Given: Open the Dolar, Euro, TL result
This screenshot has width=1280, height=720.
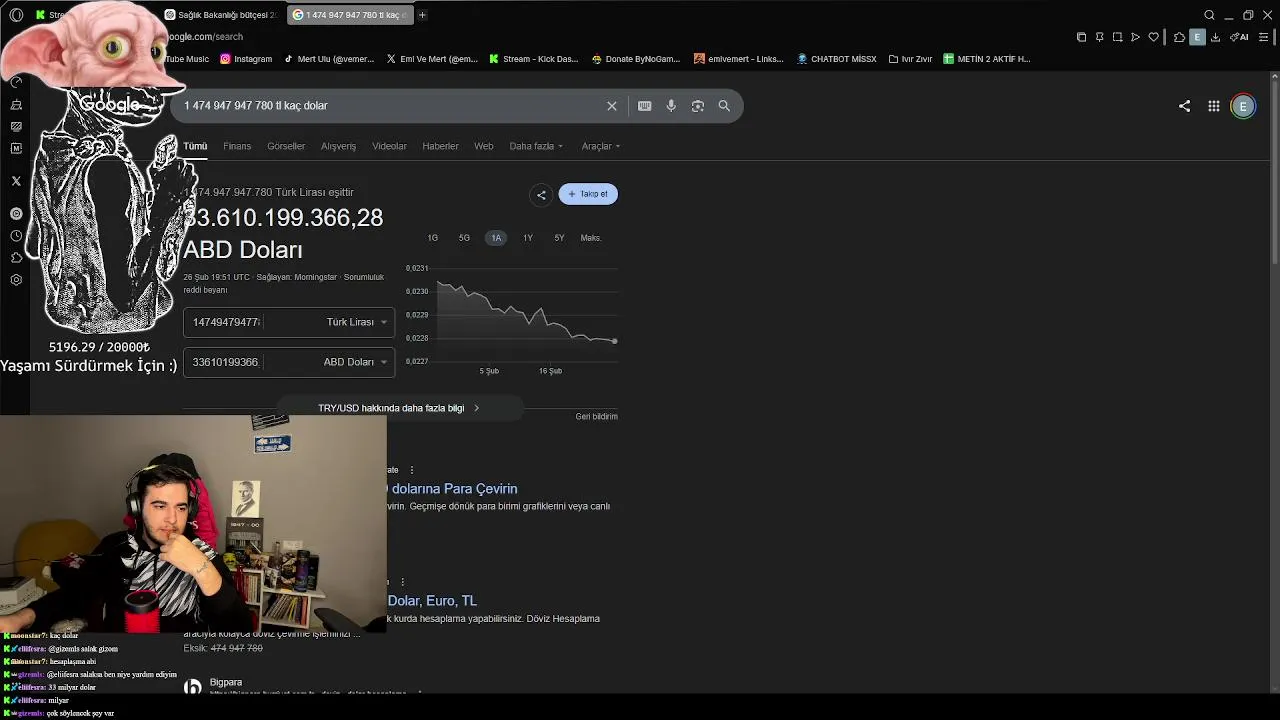Looking at the screenshot, I should click(x=432, y=601).
